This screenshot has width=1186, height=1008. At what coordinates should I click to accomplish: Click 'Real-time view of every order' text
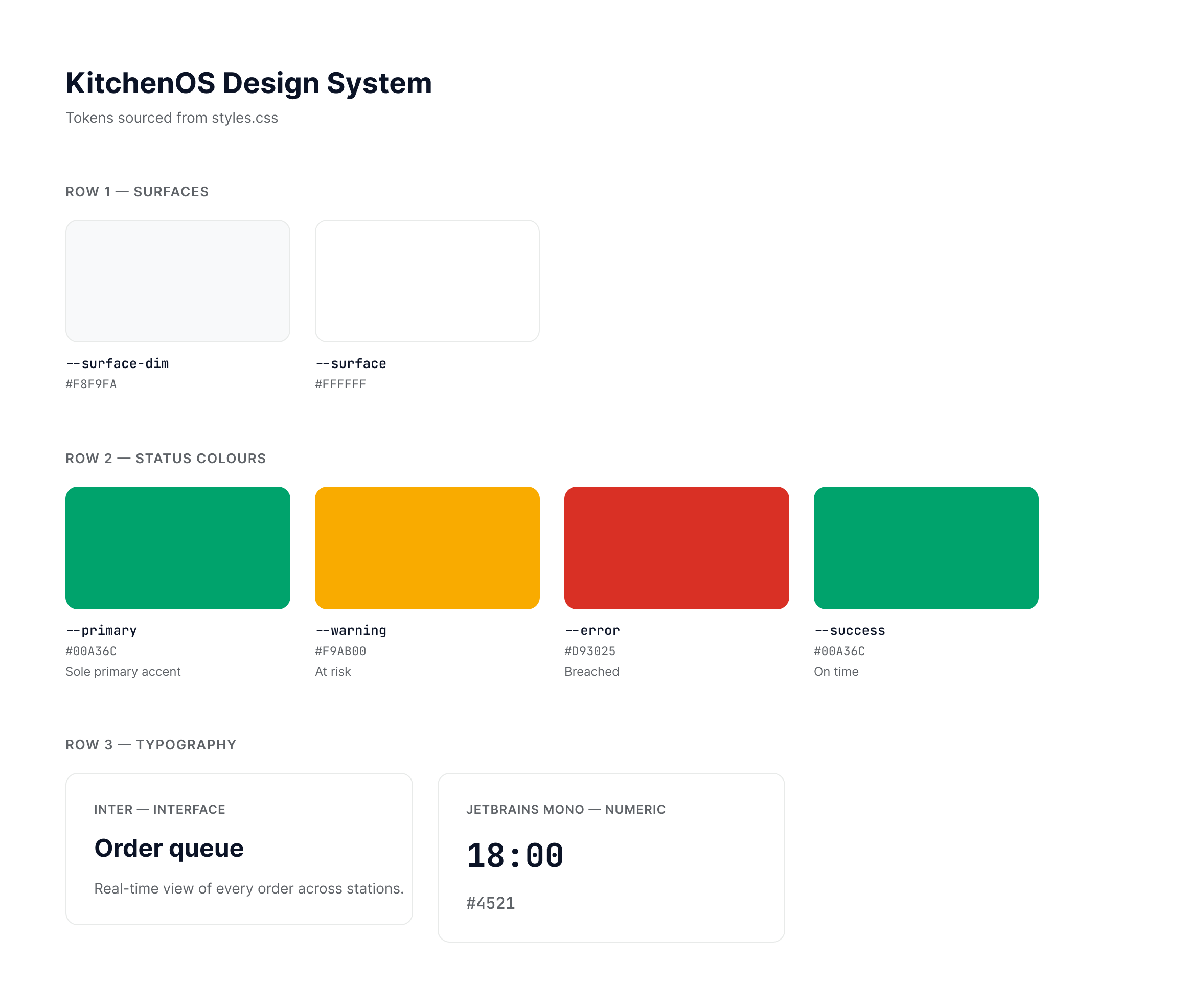tap(248, 888)
